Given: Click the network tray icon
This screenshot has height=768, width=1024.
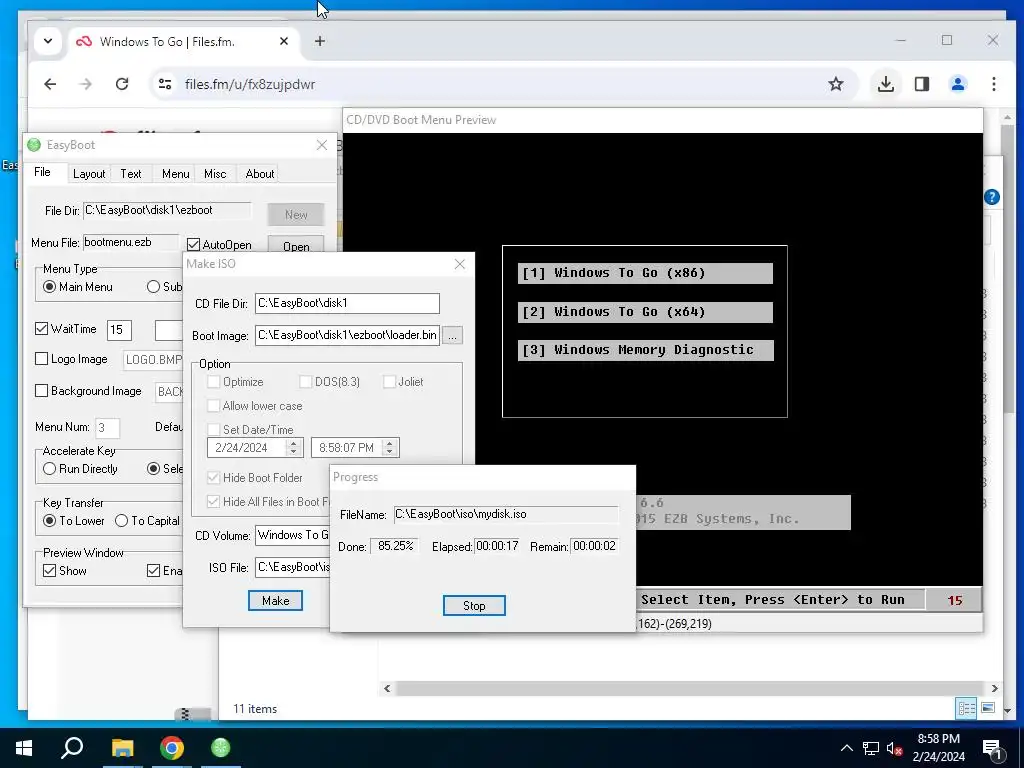Looking at the screenshot, I should (x=870, y=748).
